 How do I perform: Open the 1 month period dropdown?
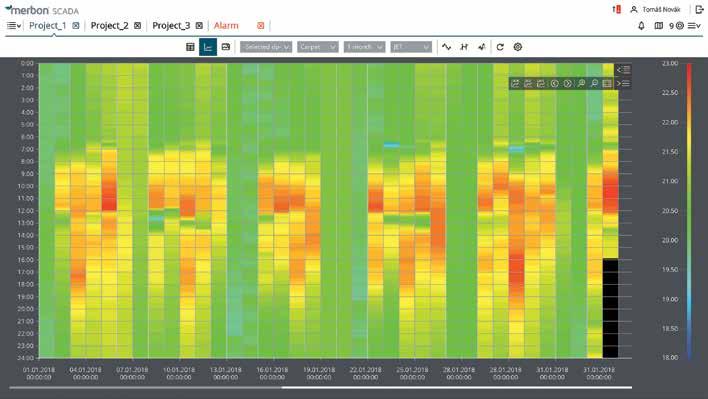click(364, 47)
